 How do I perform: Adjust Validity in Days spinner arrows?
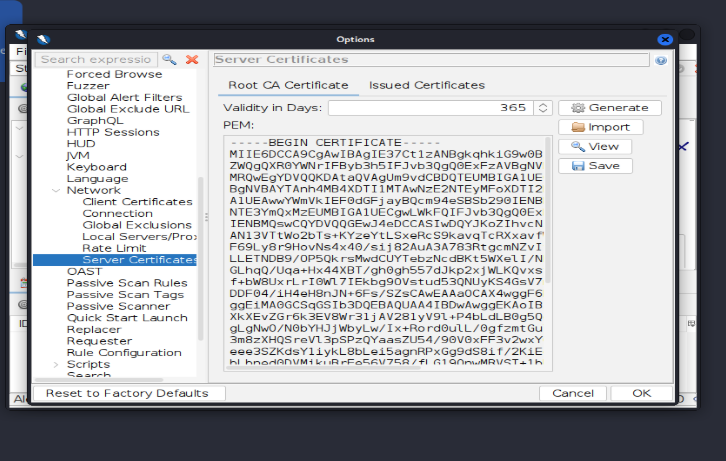[x=543, y=108]
